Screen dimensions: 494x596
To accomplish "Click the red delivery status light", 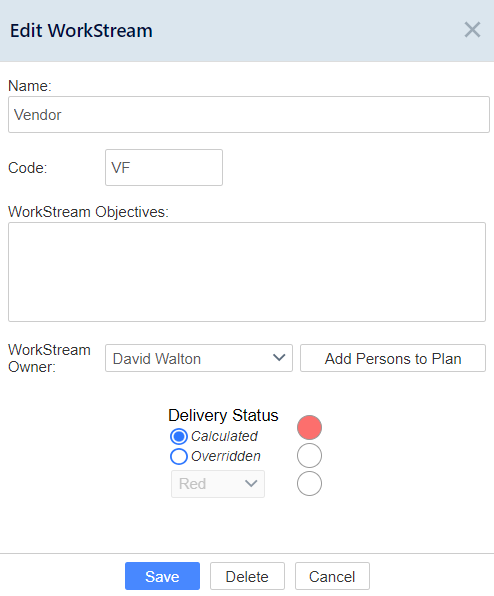I will 309,427.
